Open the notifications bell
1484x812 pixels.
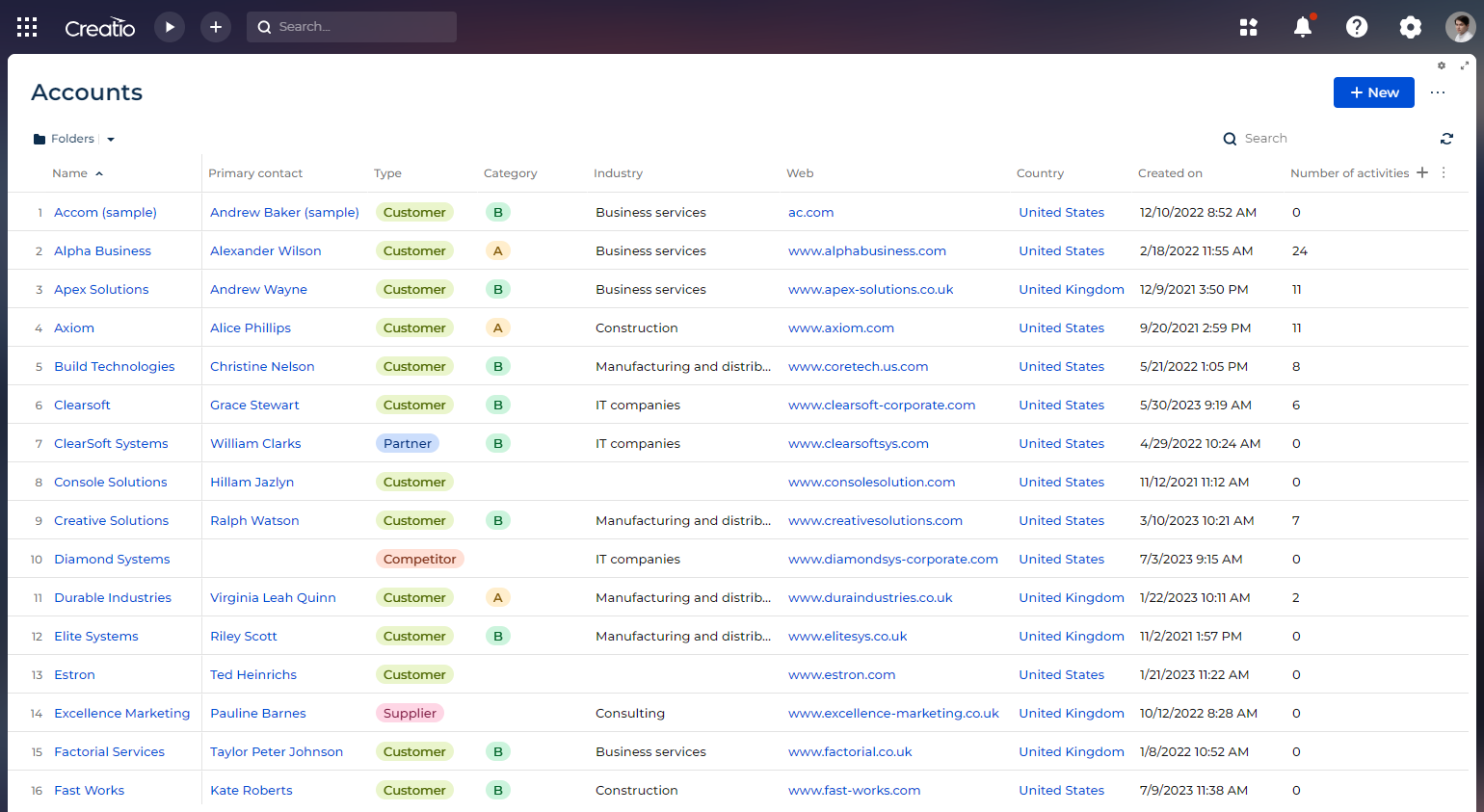tap(1303, 27)
